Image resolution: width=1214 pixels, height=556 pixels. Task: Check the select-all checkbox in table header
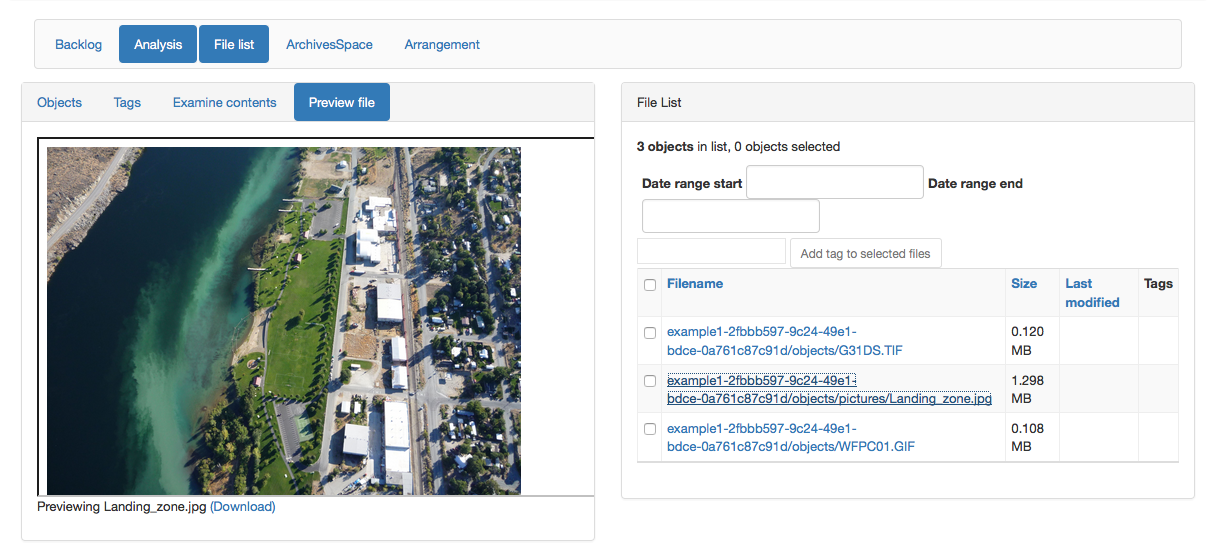click(x=650, y=285)
